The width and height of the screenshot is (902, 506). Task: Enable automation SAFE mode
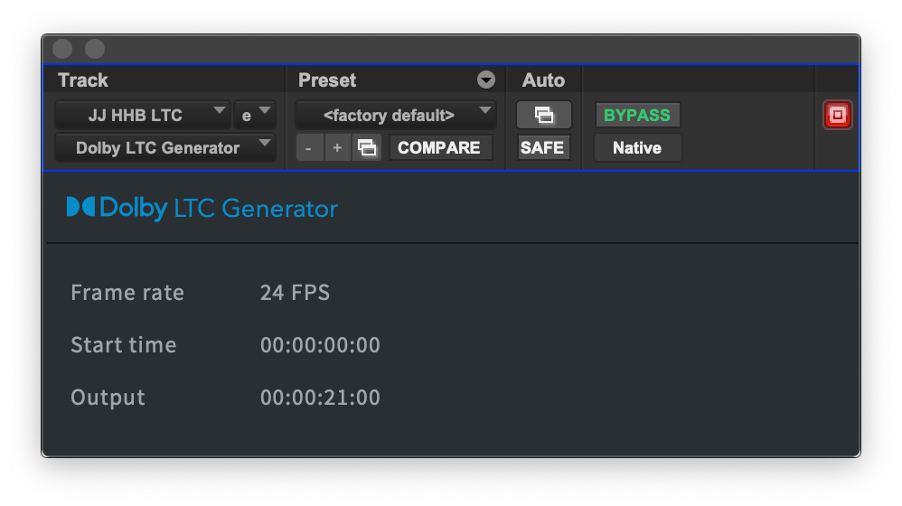point(543,148)
